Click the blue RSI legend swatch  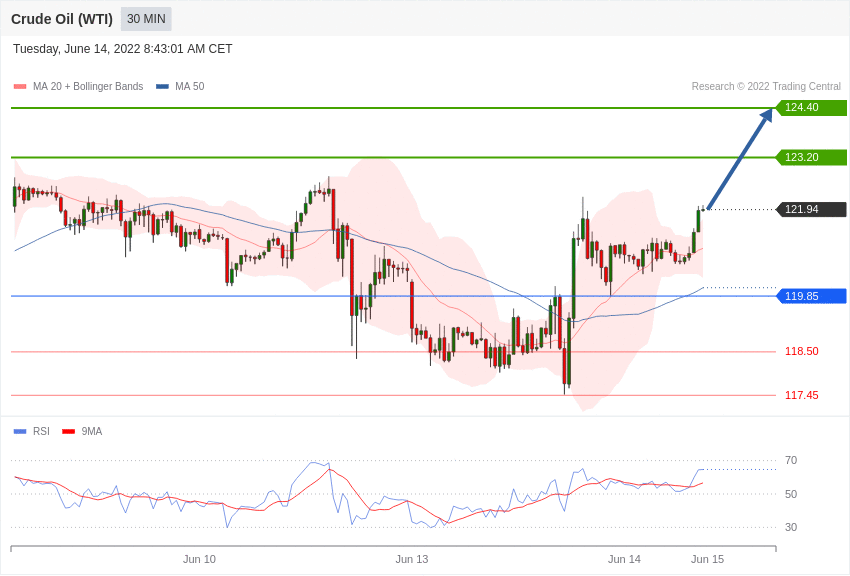point(20,431)
